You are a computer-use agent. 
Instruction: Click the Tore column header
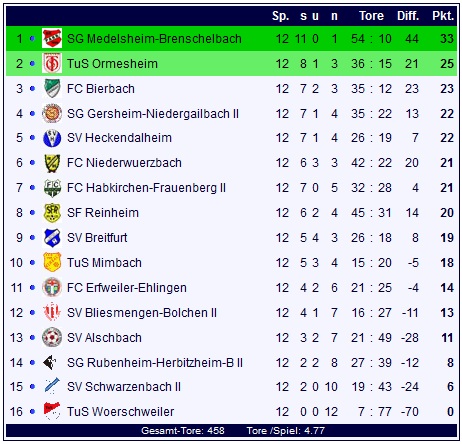pyautogui.click(x=371, y=16)
